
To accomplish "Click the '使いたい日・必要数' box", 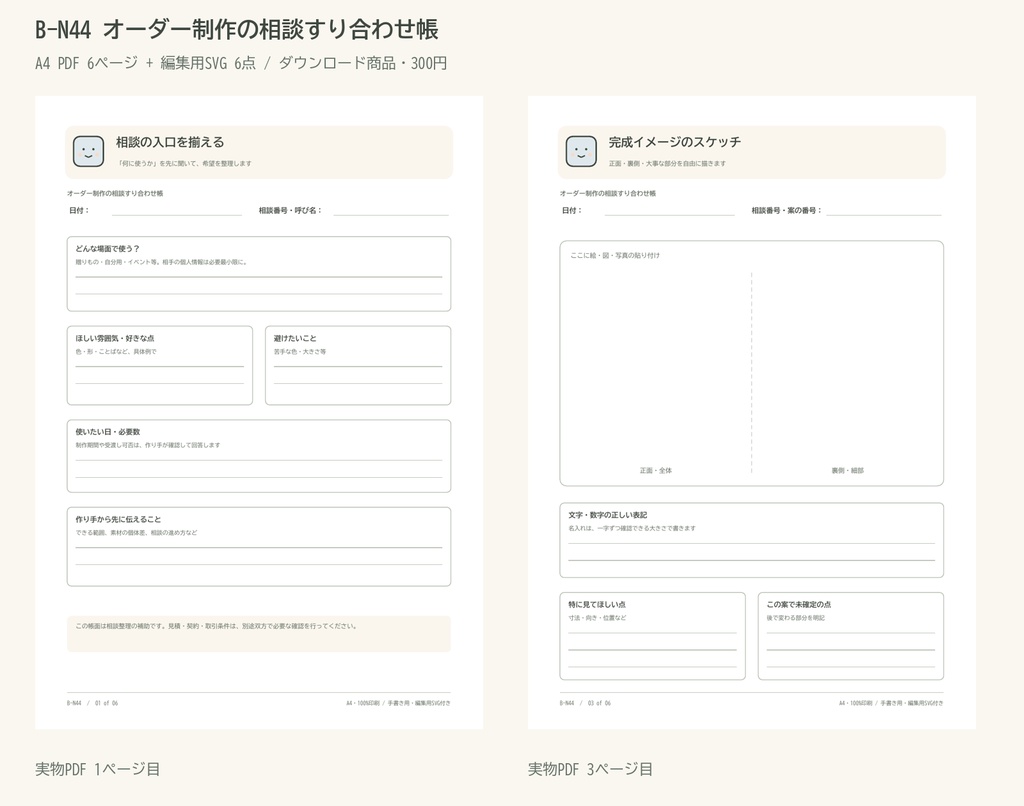I will [259, 456].
